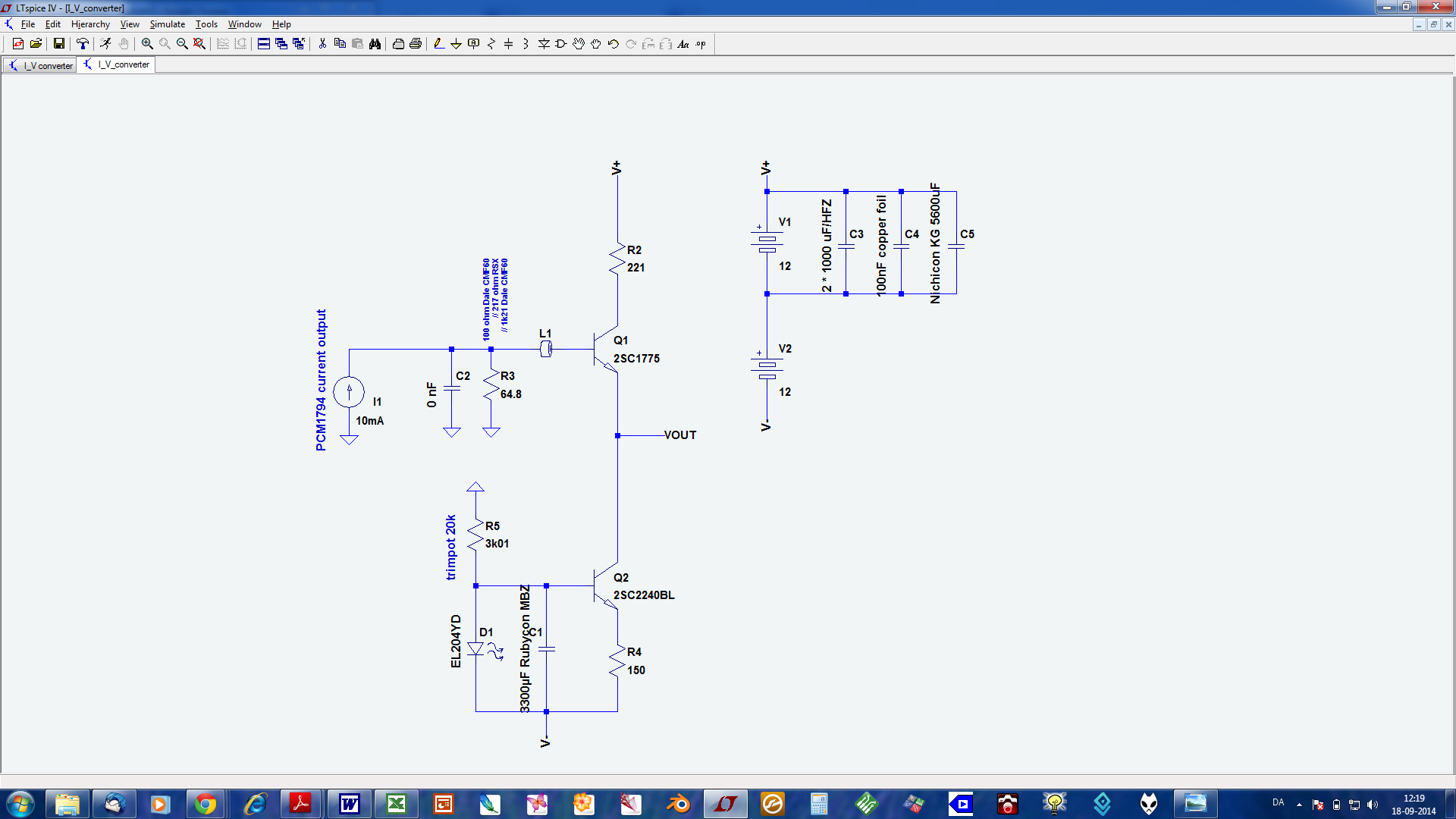Click the Windows Start button
Image resolution: width=1456 pixels, height=819 pixels.
pos(20,804)
